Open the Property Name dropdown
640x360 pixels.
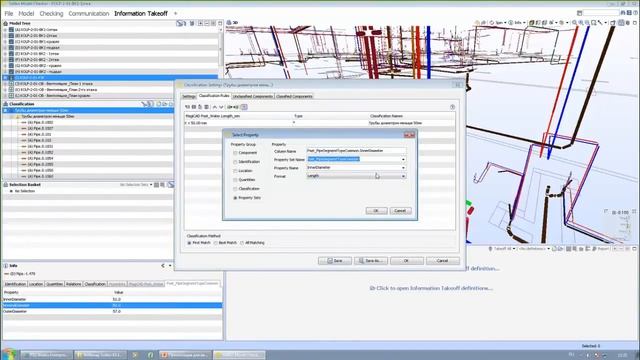pos(403,168)
